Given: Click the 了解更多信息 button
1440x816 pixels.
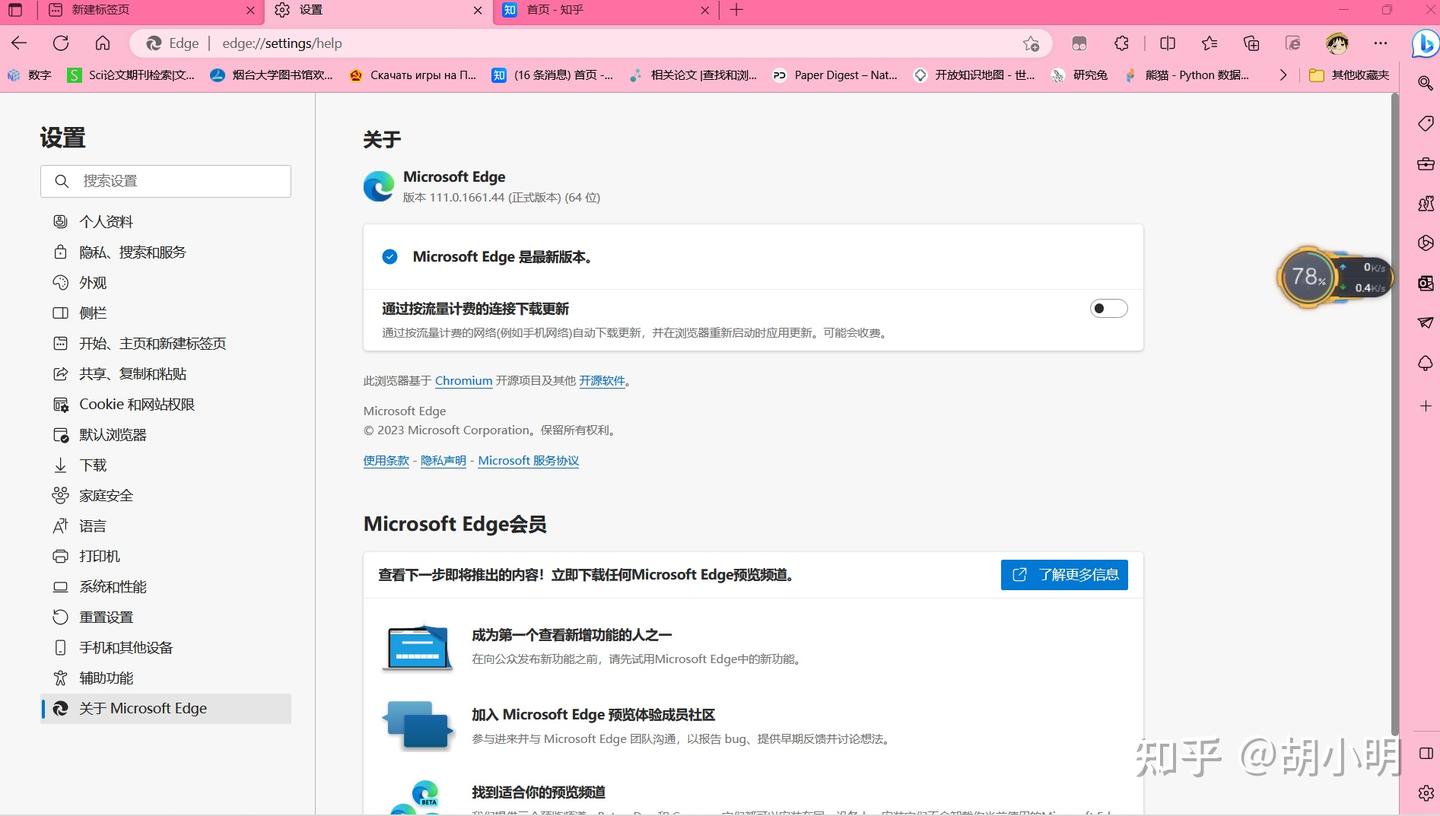Looking at the screenshot, I should (x=1064, y=575).
